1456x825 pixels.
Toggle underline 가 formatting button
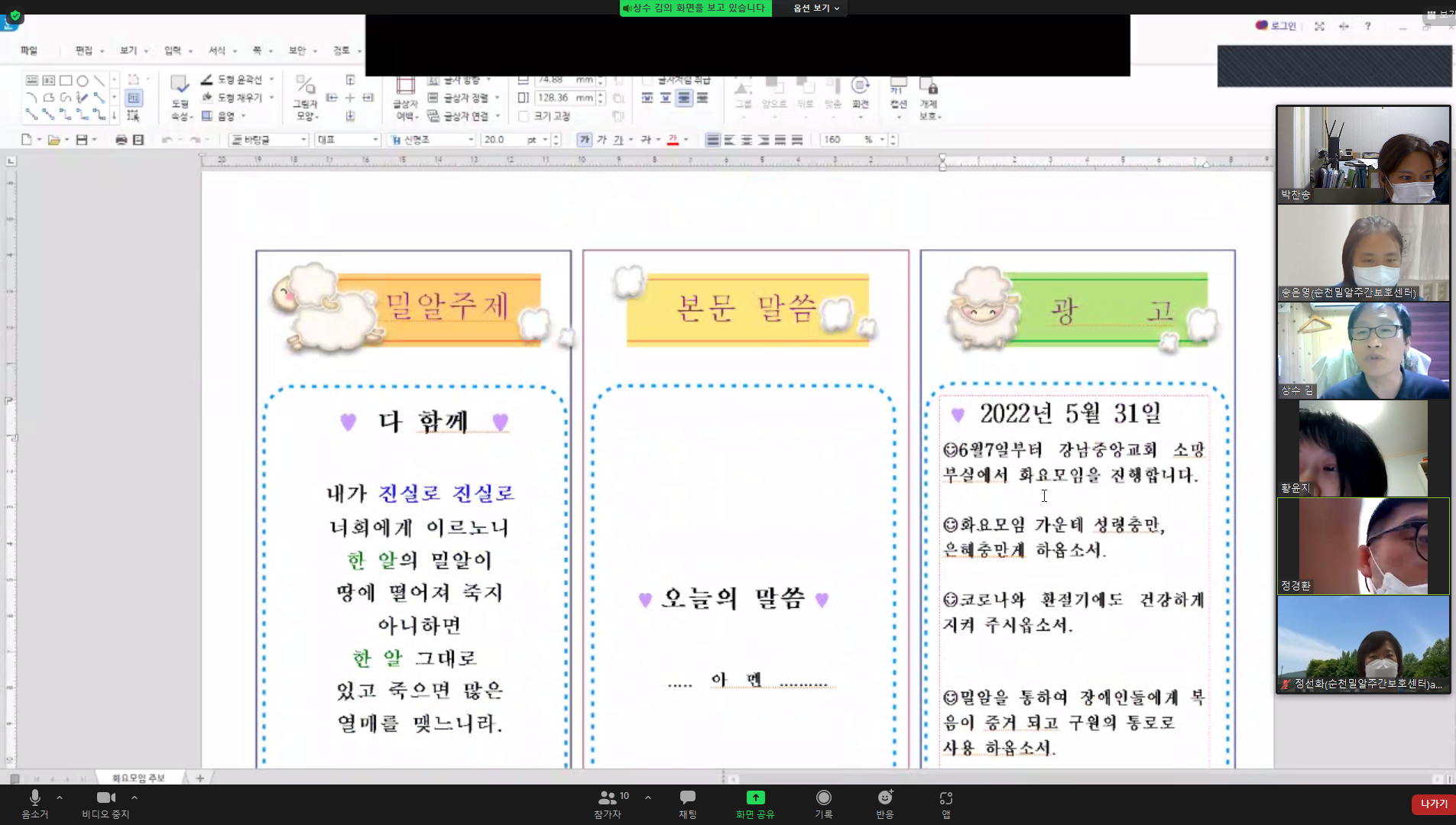click(x=618, y=140)
